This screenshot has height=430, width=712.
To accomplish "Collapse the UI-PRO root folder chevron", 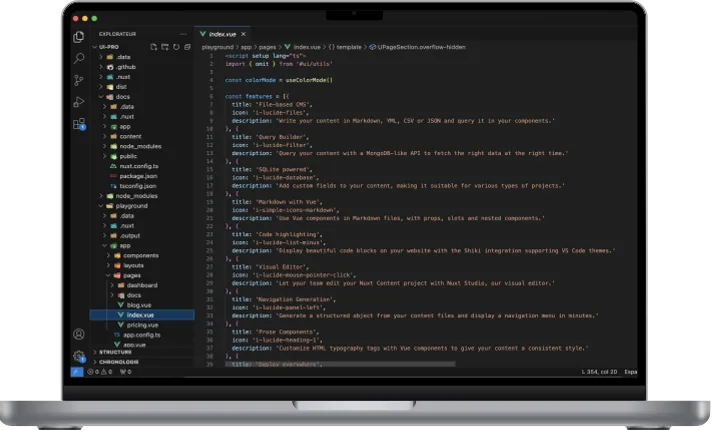I will pos(94,47).
